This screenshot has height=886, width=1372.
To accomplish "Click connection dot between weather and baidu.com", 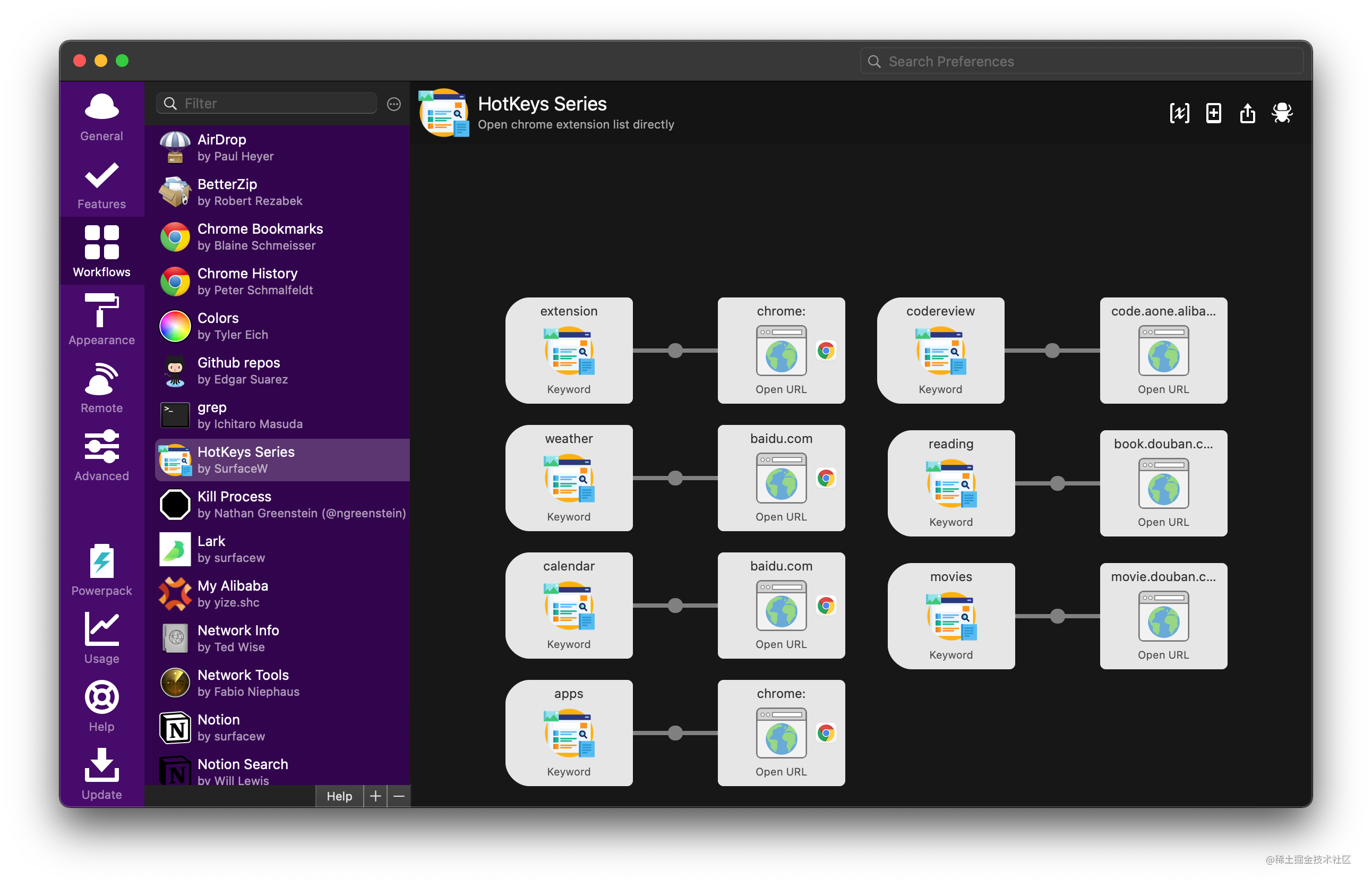I will click(x=675, y=478).
